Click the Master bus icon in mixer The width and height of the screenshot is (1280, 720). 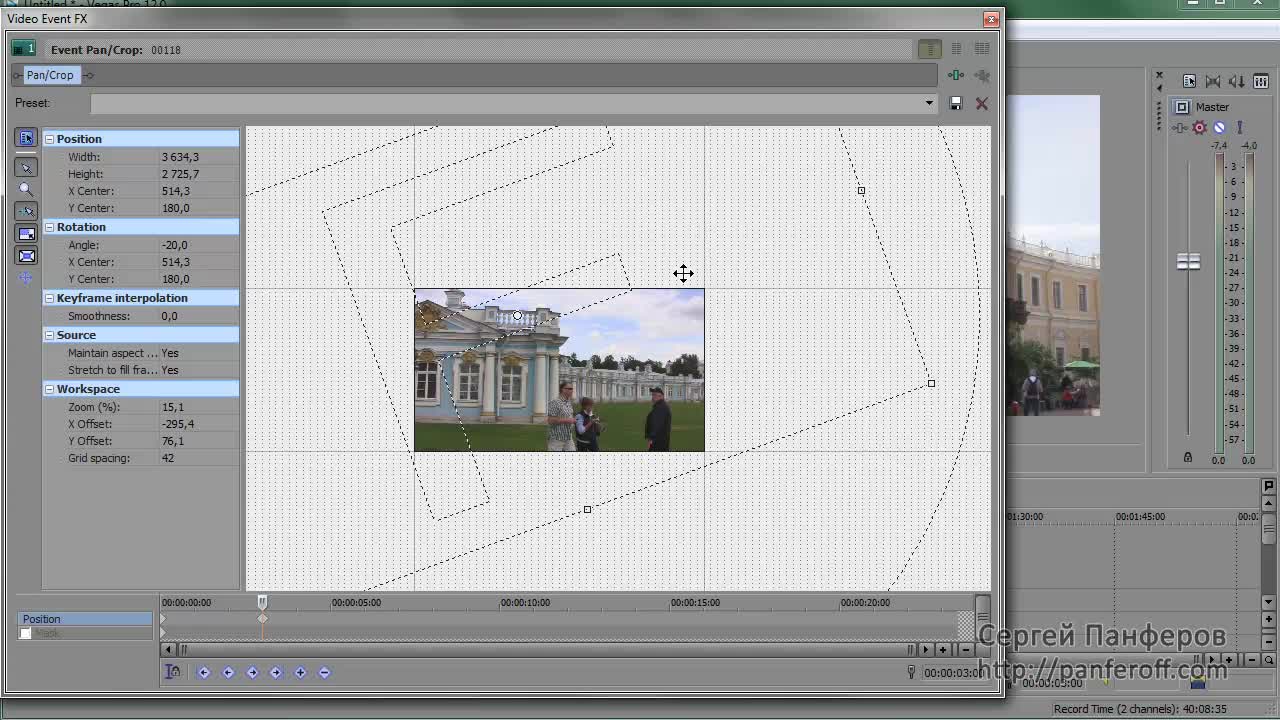1182,107
